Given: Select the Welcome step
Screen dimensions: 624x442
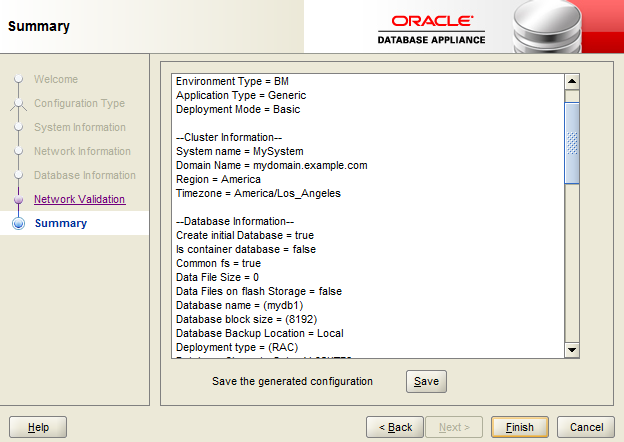Looking at the screenshot, I should pos(56,79).
